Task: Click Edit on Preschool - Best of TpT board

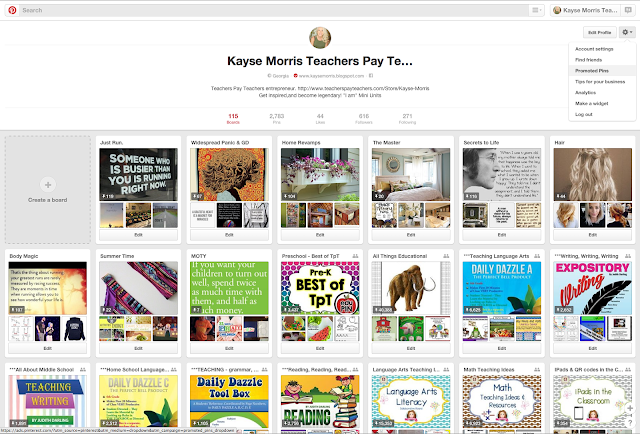Action: click(x=320, y=348)
